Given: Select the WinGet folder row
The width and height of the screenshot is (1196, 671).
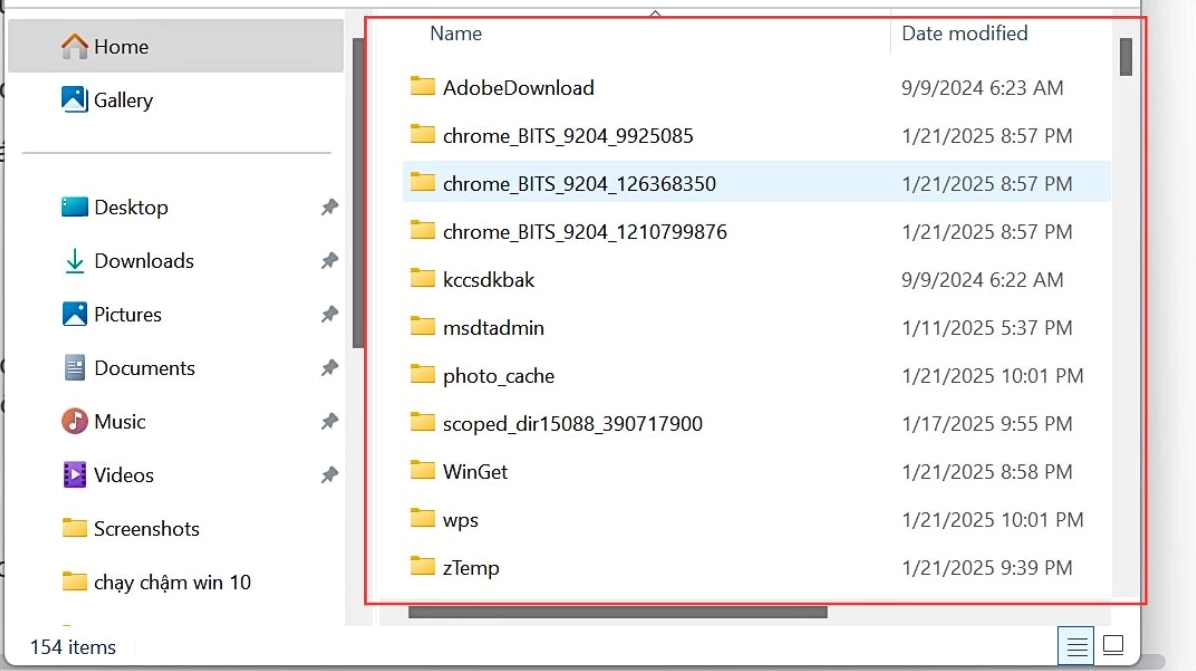Looking at the screenshot, I should (x=475, y=472).
